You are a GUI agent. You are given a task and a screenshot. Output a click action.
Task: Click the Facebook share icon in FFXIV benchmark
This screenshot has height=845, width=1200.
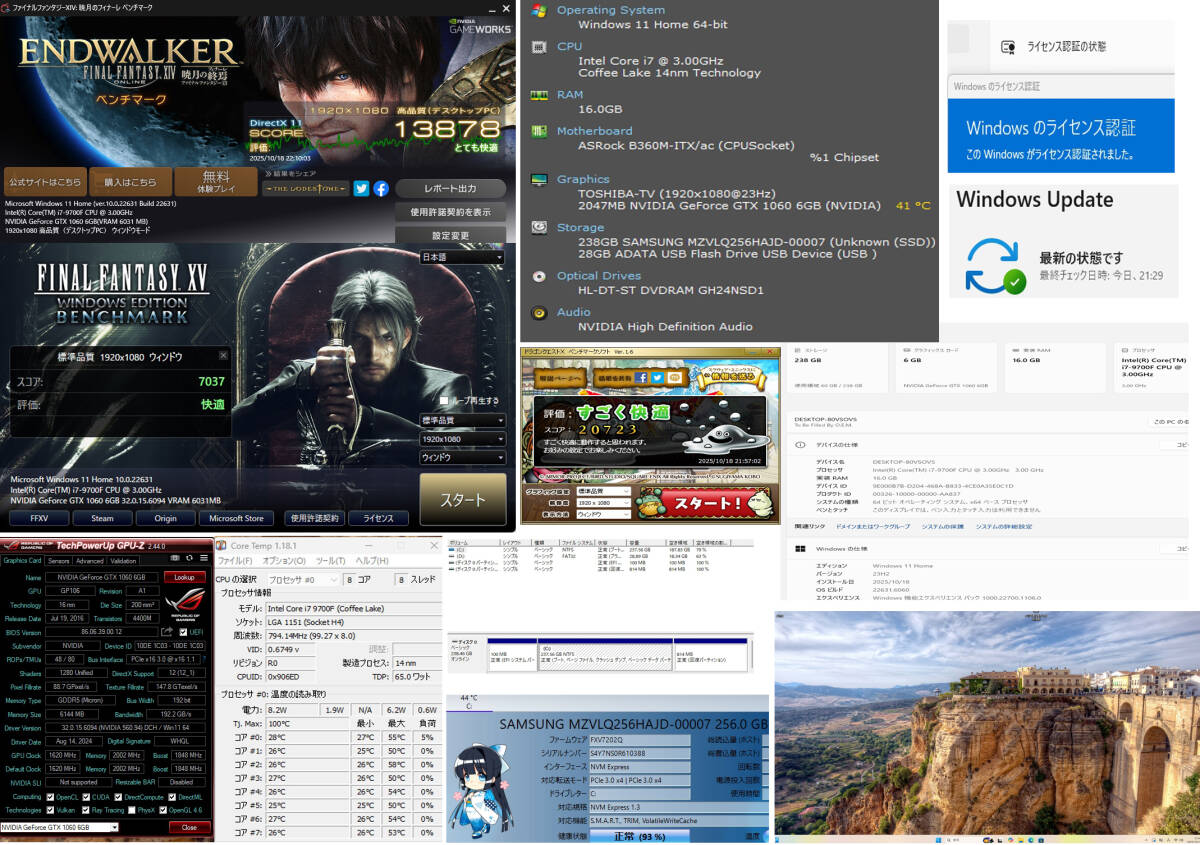[381, 188]
